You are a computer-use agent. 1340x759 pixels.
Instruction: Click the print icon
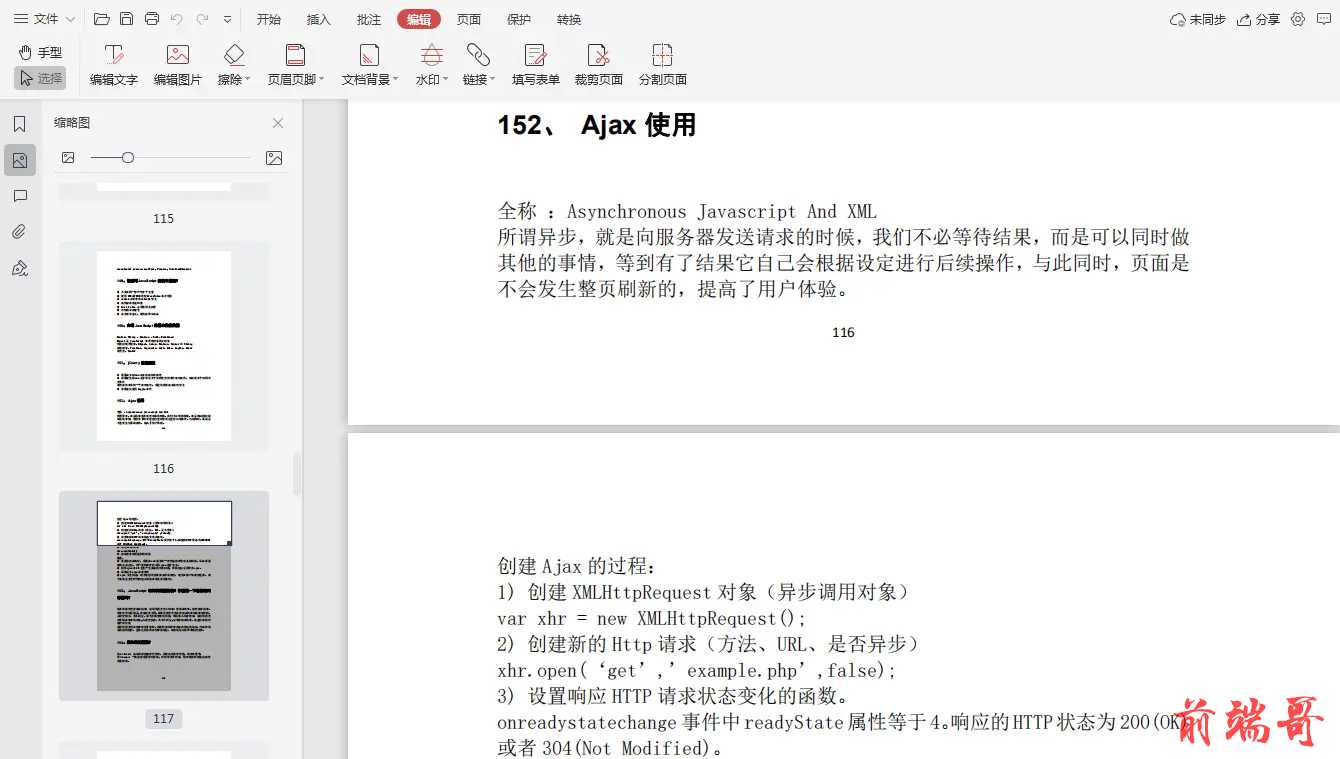(152, 19)
